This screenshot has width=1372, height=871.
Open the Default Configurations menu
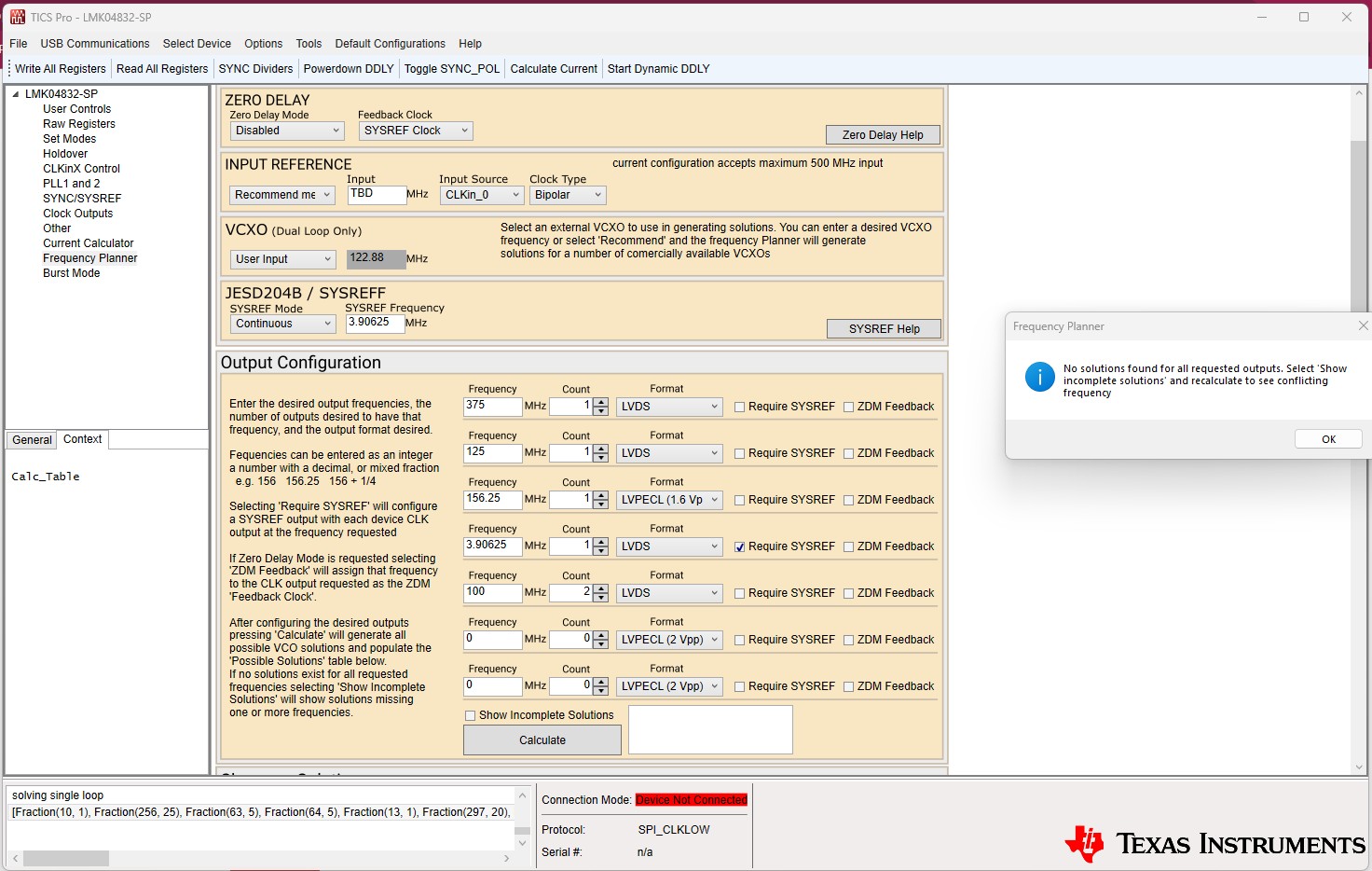coord(390,44)
